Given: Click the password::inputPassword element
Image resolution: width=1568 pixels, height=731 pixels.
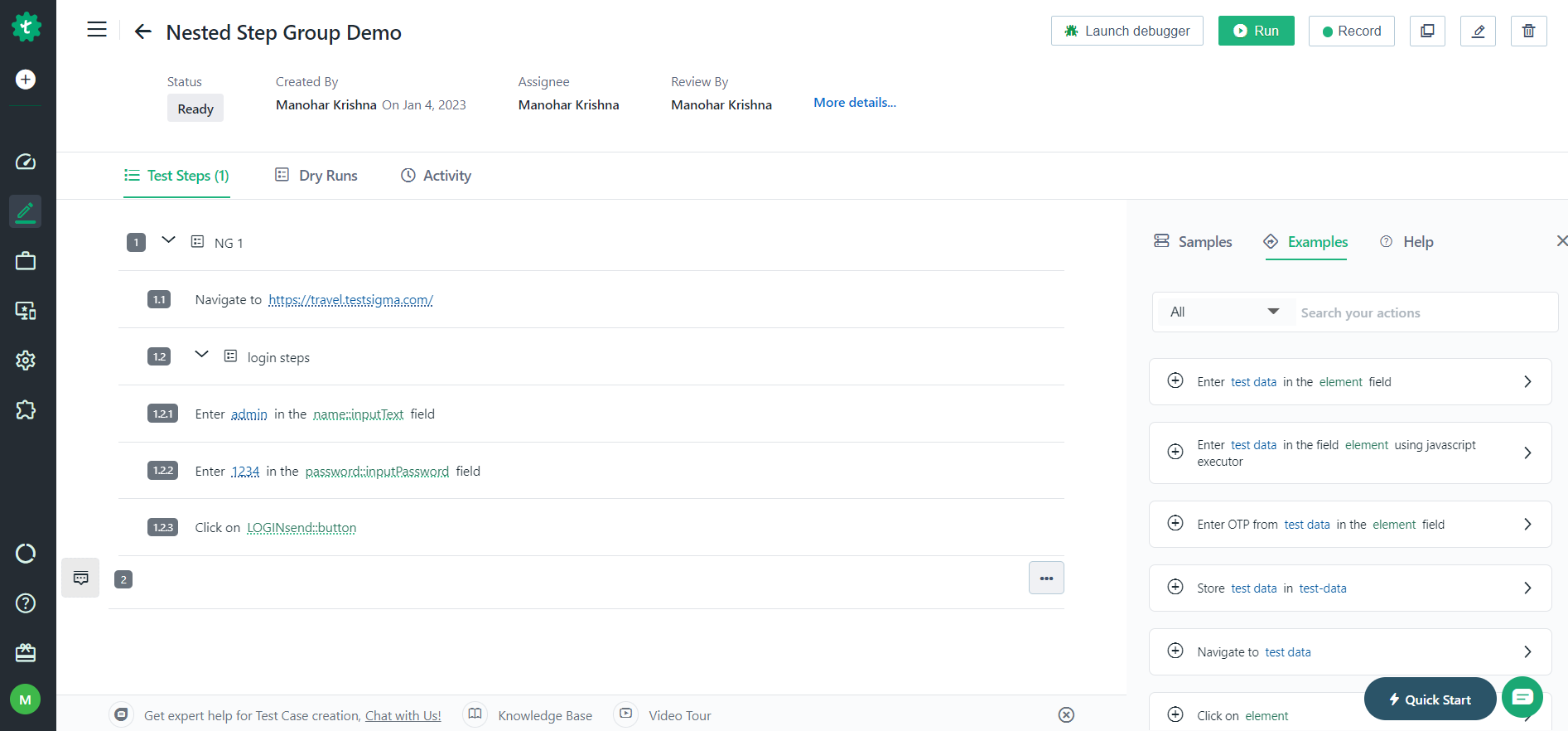Looking at the screenshot, I should click(x=377, y=471).
